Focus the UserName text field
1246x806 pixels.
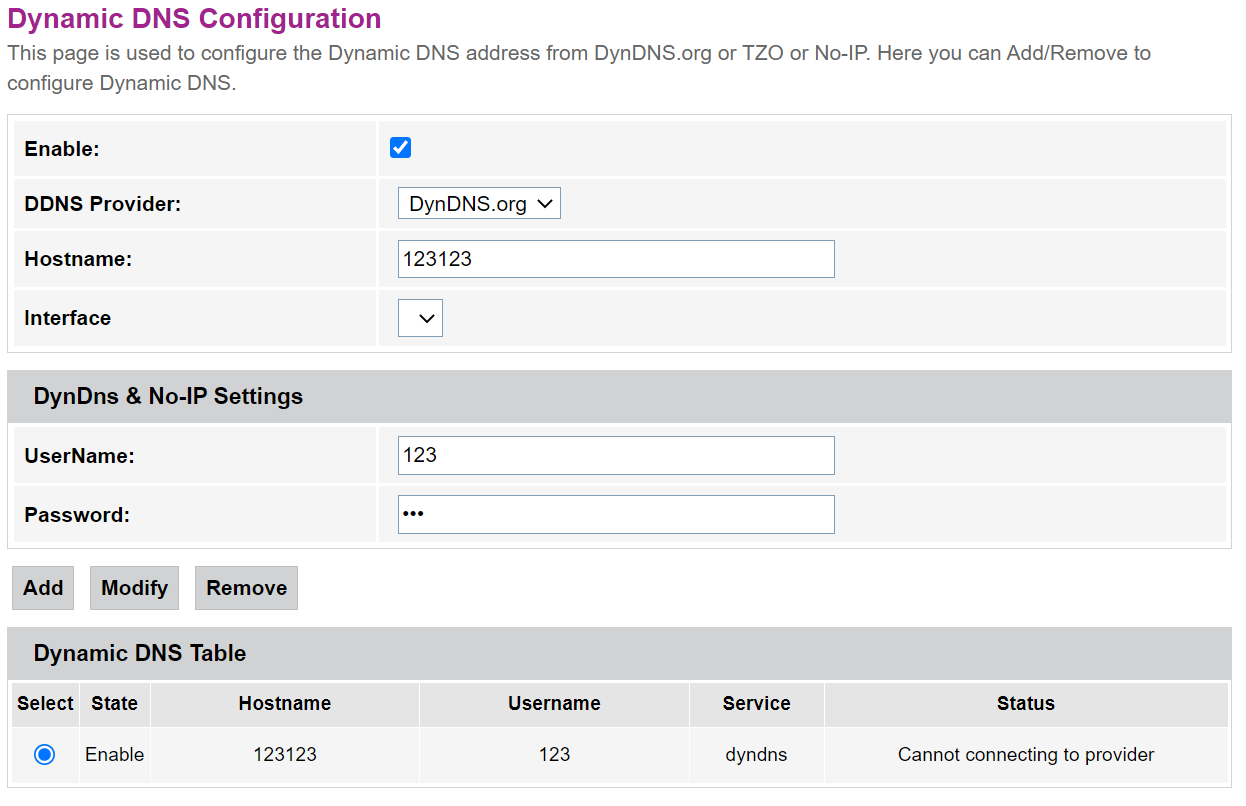(x=615, y=455)
